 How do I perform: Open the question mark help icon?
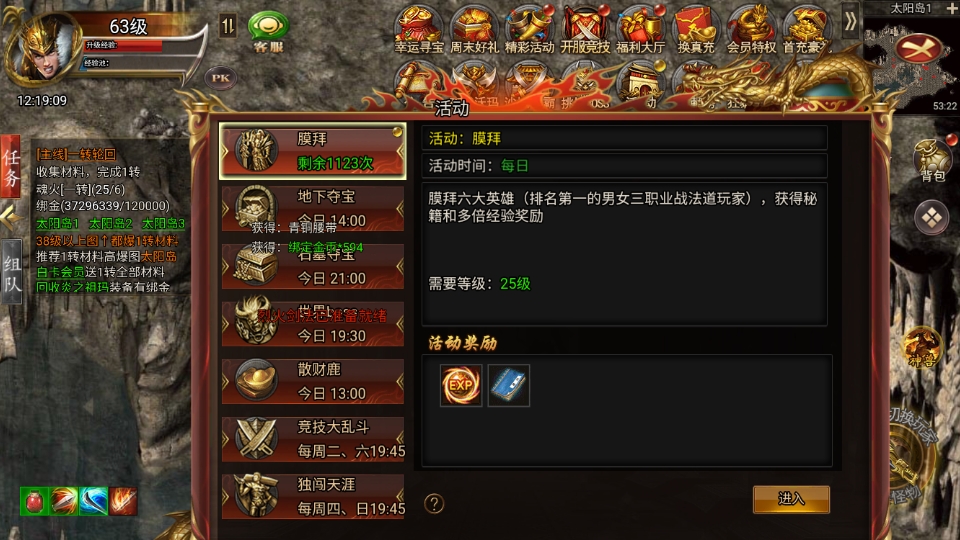pyautogui.click(x=434, y=504)
